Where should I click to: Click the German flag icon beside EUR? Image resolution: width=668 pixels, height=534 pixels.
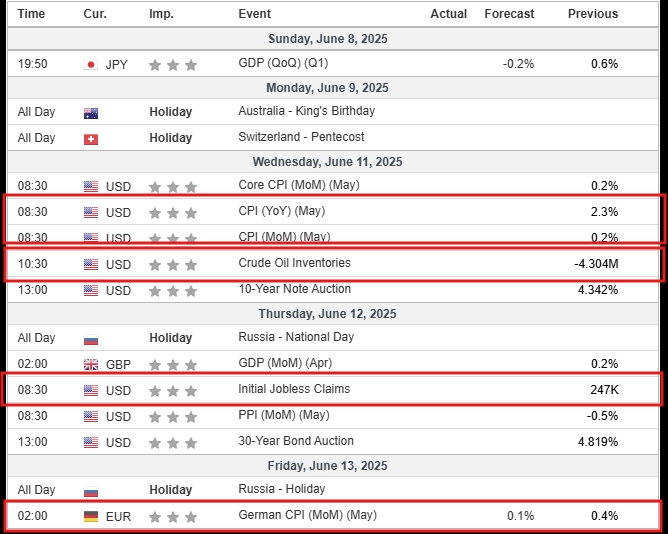click(91, 516)
